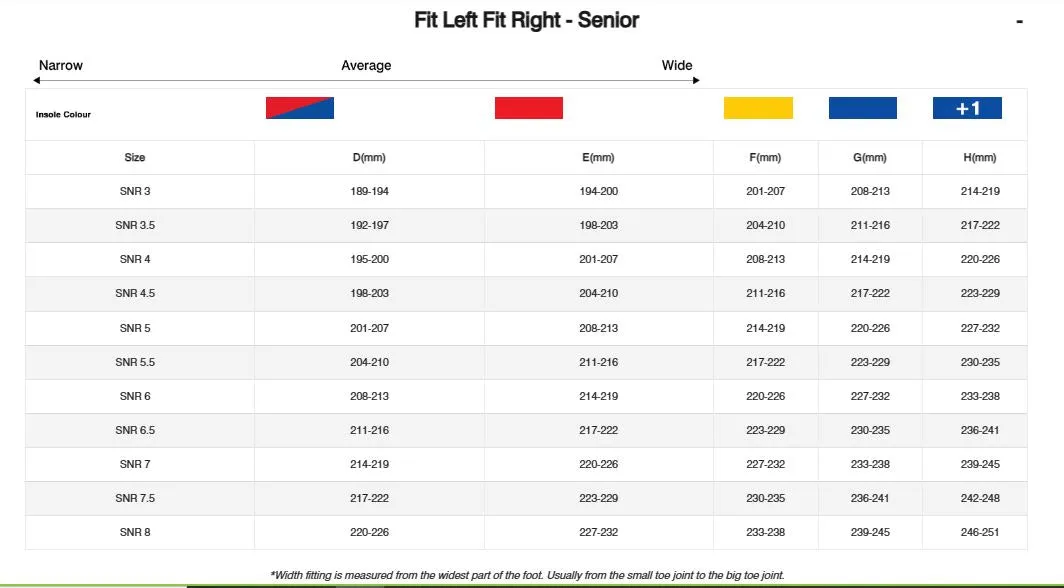Collapse the section using the minus icon
Image resolution: width=1064 pixels, height=588 pixels.
click(1019, 22)
